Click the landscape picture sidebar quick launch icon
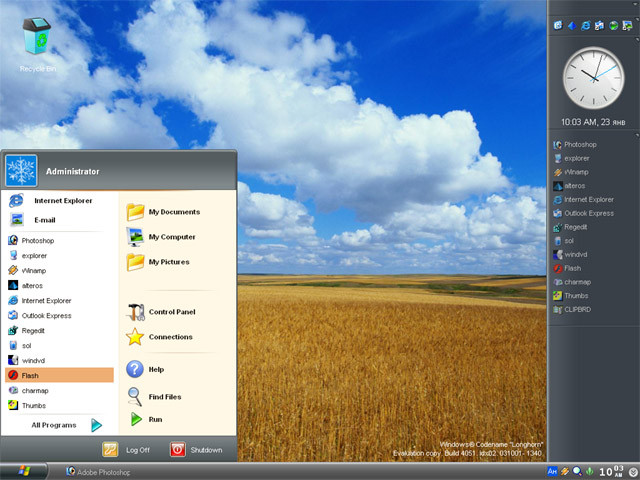Viewport: 640px width, 480px height. [627, 26]
